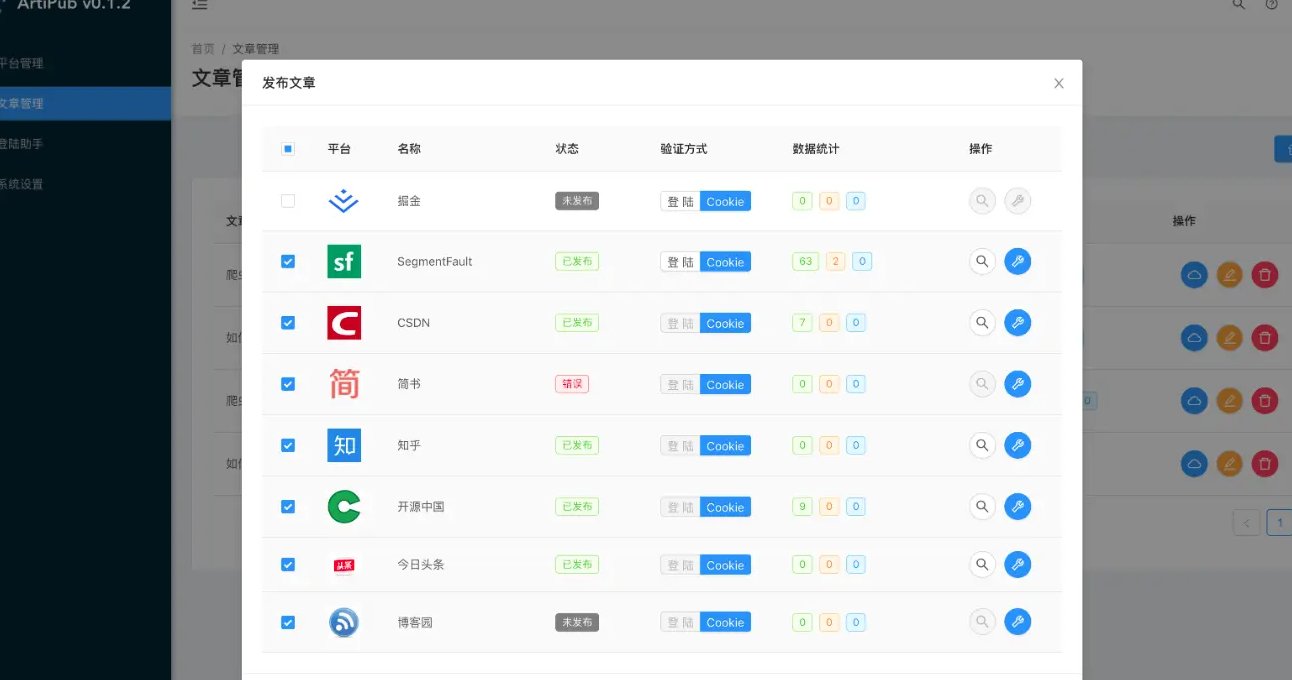
Task: Click the green stat 63 in SegmentFault row
Action: coord(805,262)
